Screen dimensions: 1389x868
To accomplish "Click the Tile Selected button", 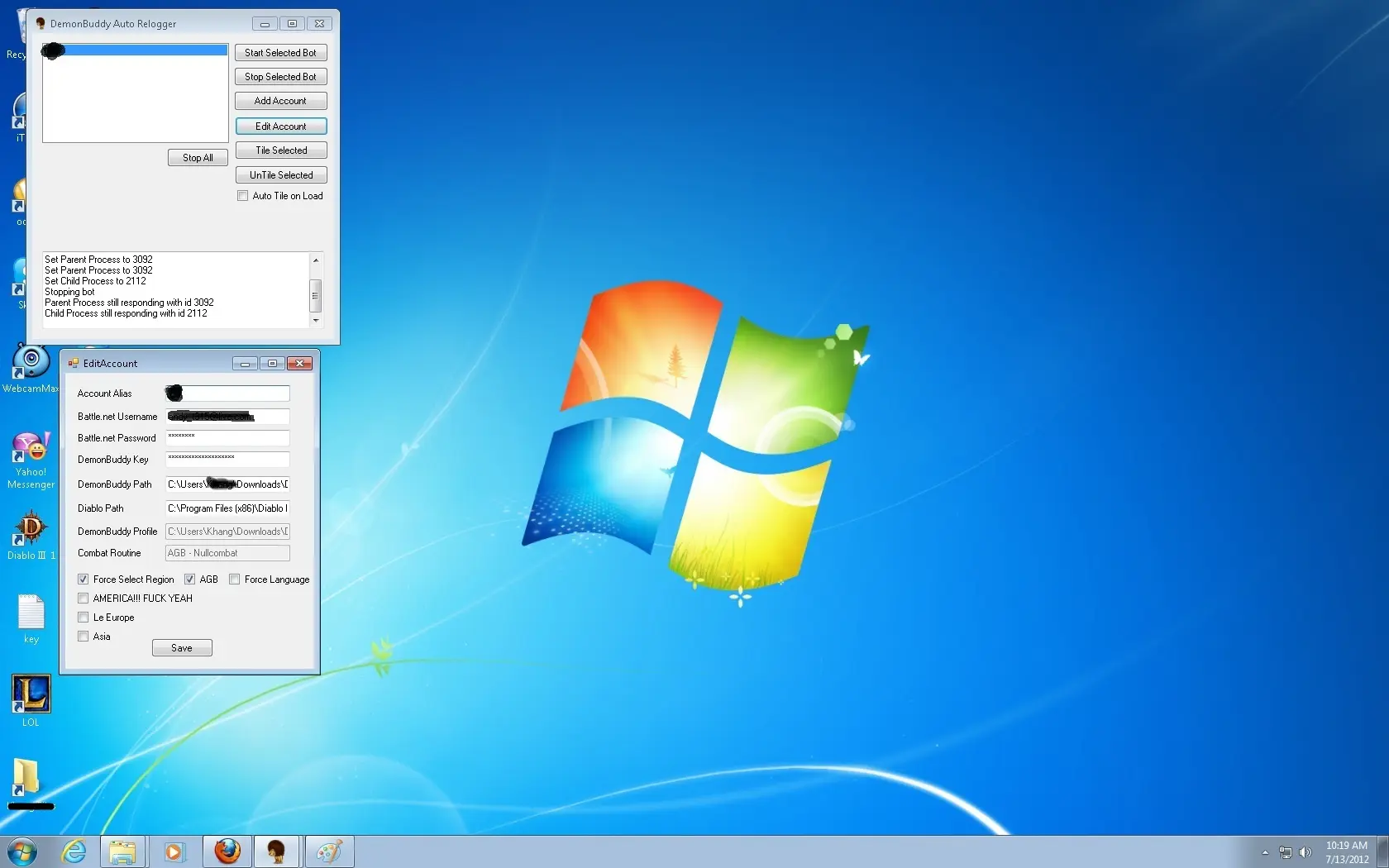I will [x=280, y=150].
